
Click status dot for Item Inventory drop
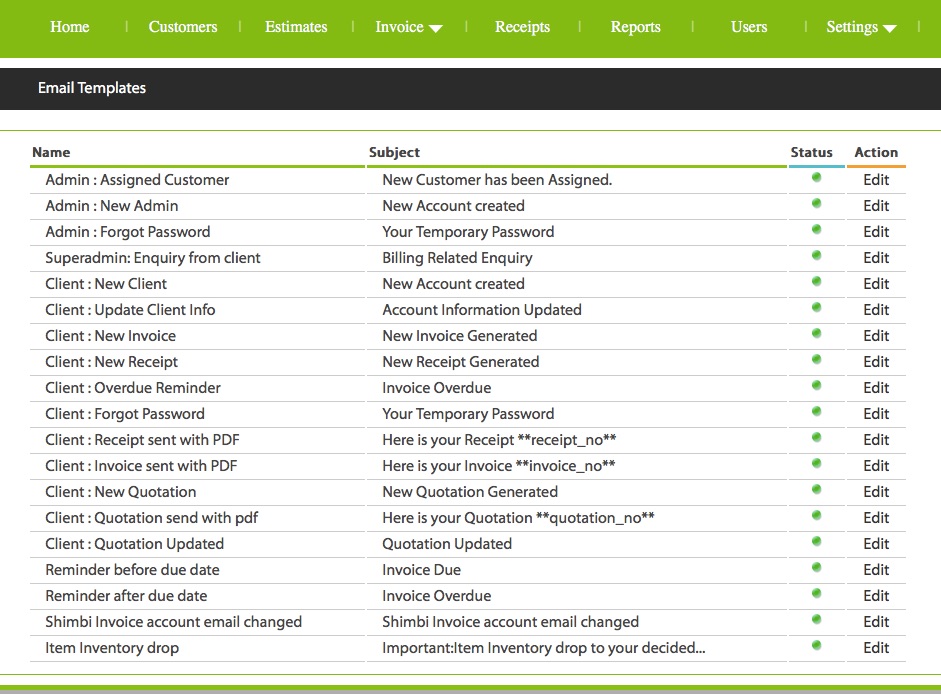pyautogui.click(x=816, y=646)
